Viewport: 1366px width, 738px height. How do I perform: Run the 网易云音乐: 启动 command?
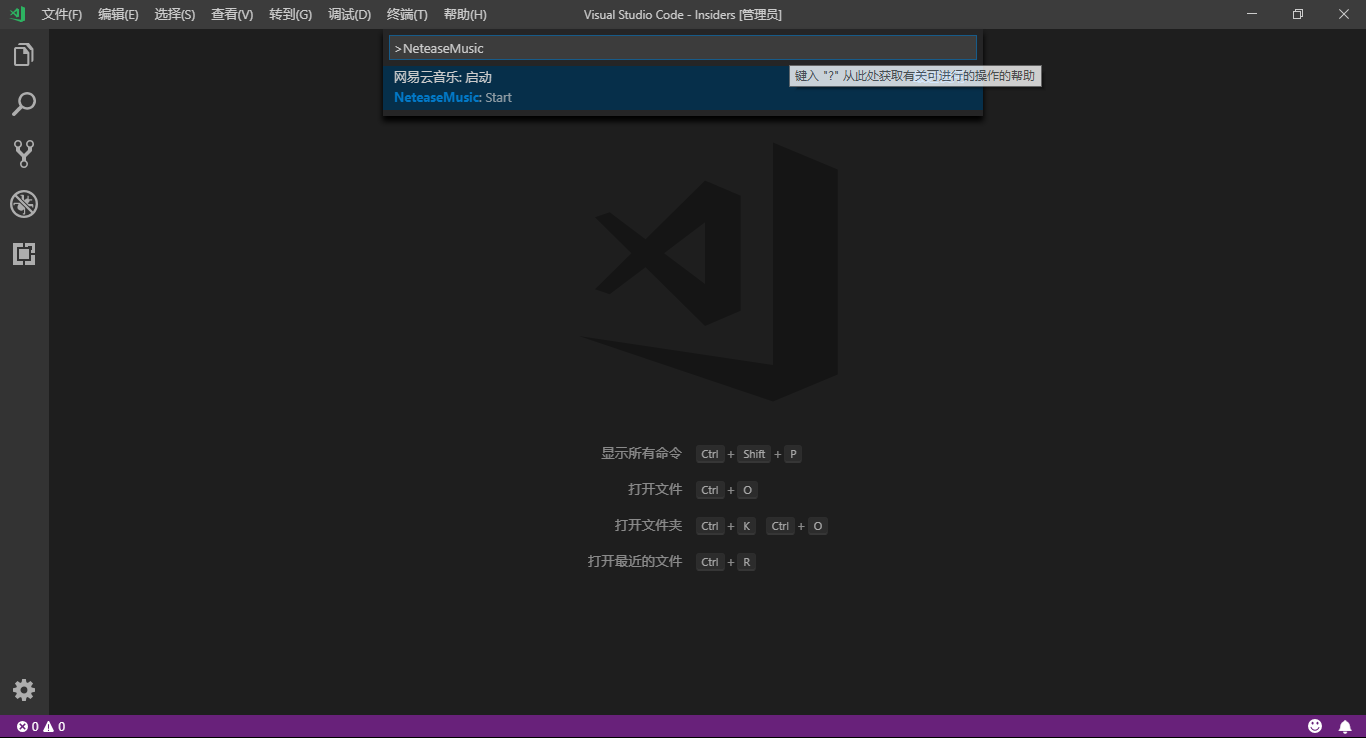coord(683,87)
